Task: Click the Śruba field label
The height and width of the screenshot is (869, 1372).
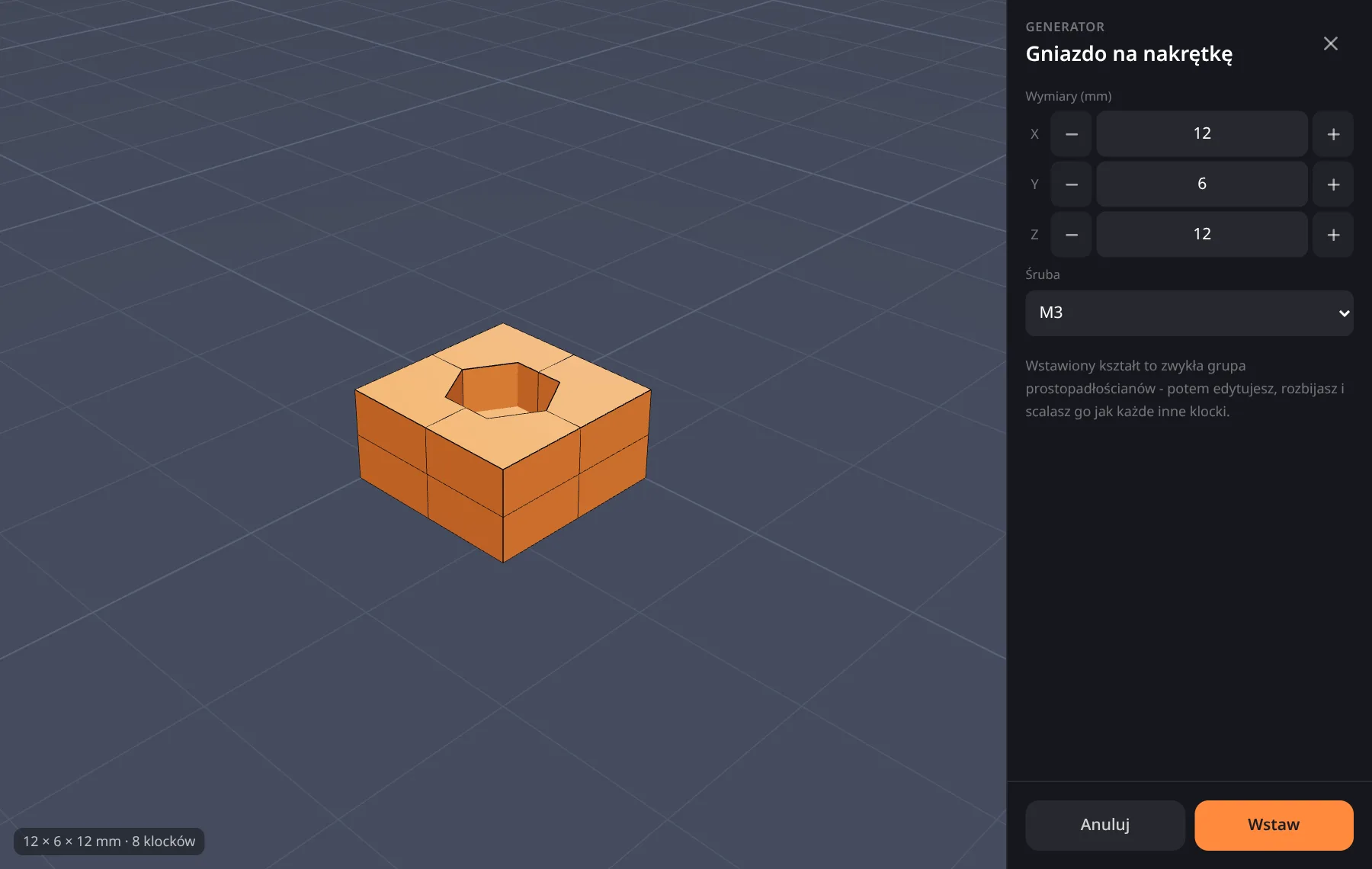Action: (1042, 274)
